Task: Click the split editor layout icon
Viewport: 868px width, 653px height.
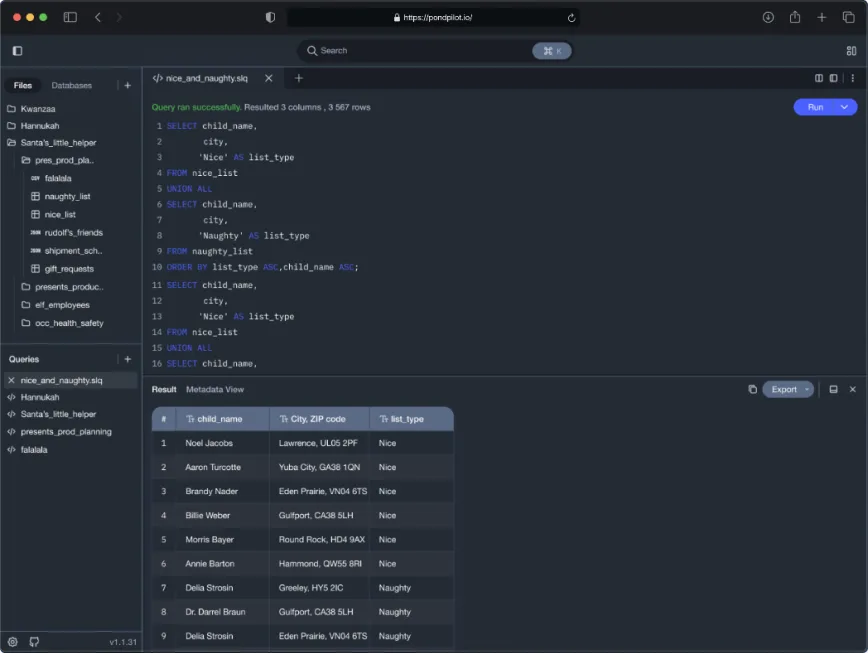Action: tap(819, 78)
